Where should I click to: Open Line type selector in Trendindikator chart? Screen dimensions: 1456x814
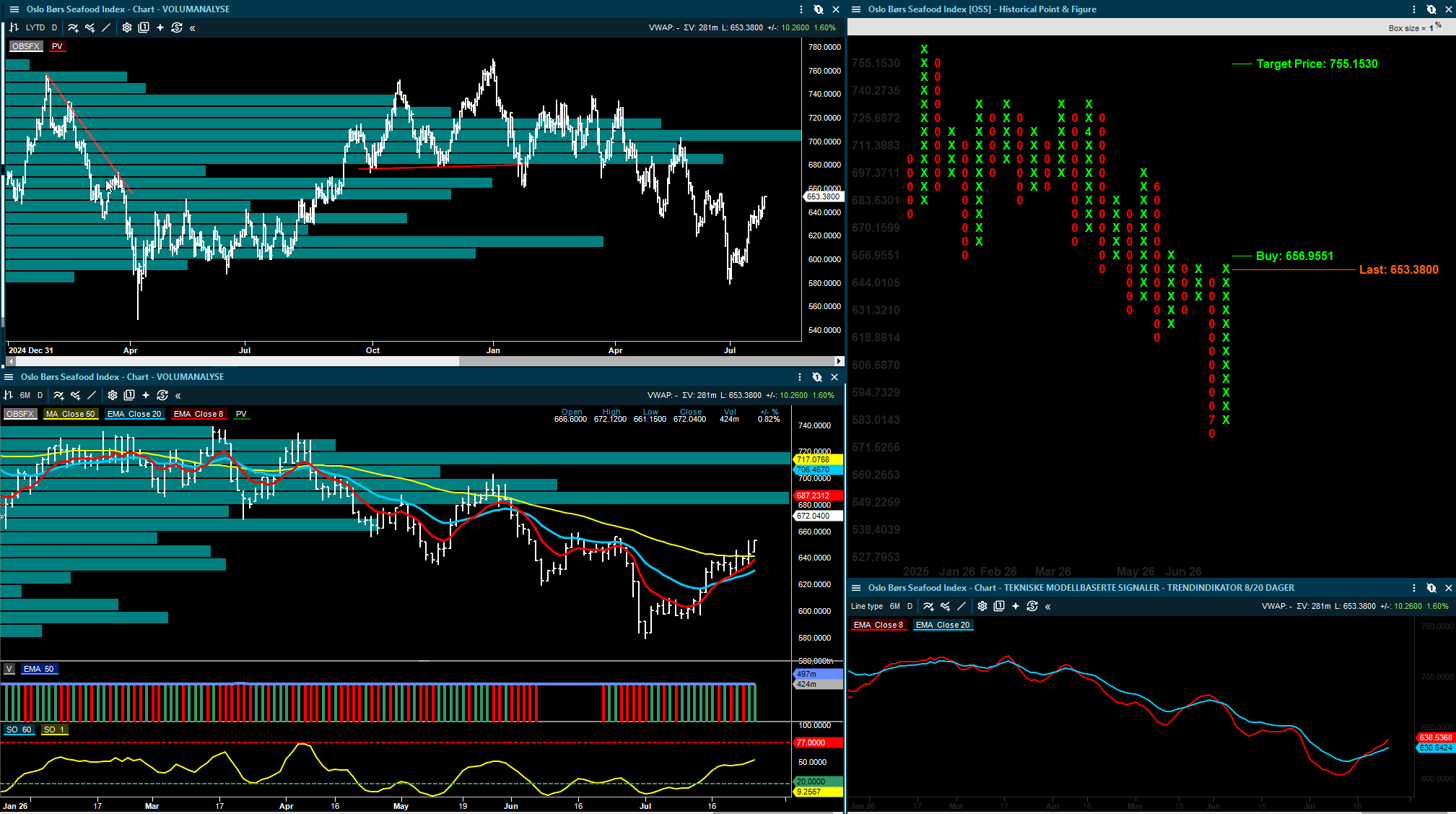click(867, 606)
